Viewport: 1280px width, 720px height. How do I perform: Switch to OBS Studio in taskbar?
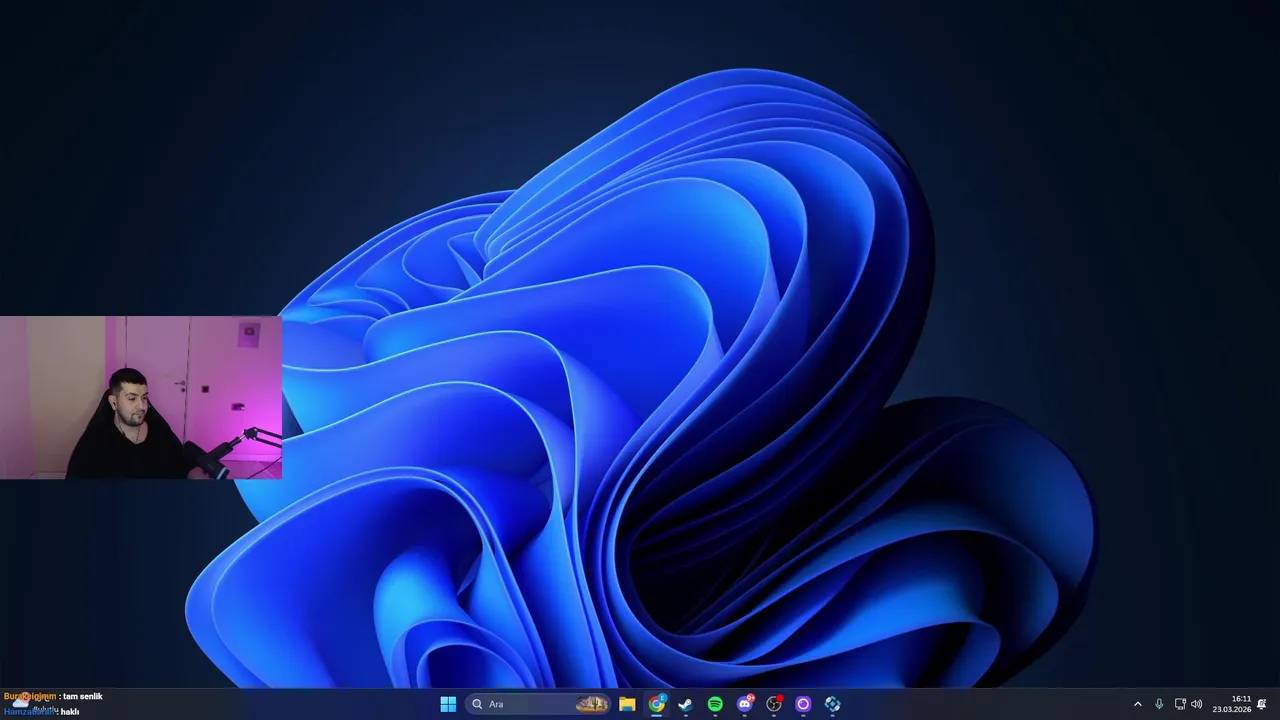pyautogui.click(x=774, y=704)
